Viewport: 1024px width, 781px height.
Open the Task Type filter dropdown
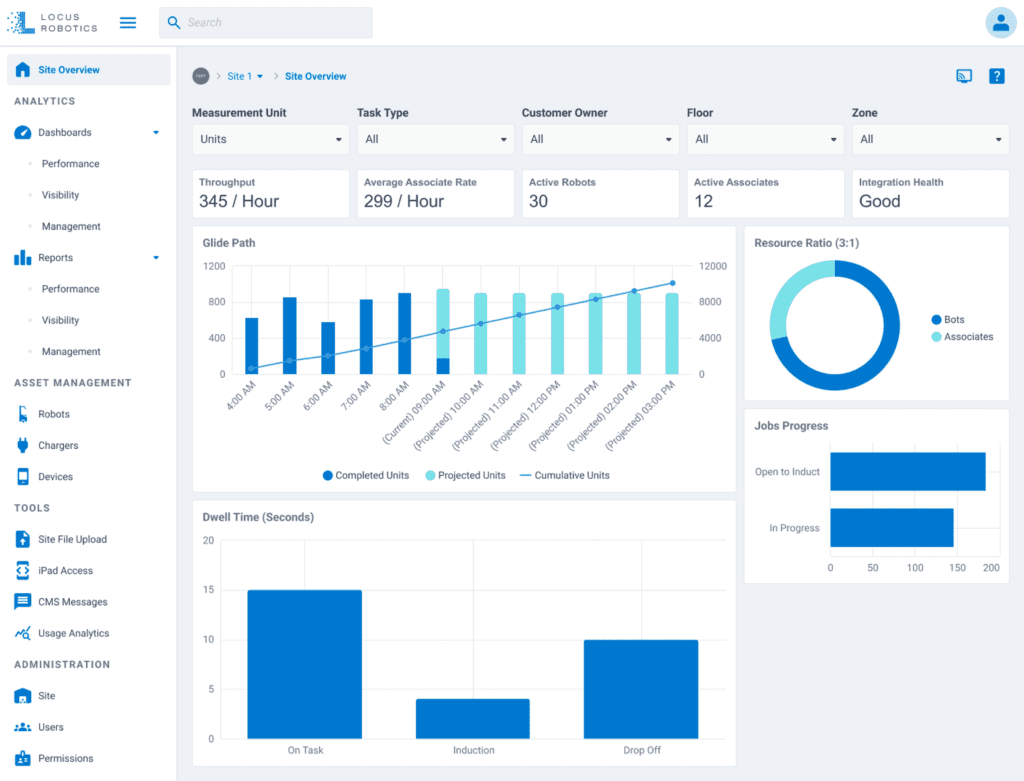point(435,139)
